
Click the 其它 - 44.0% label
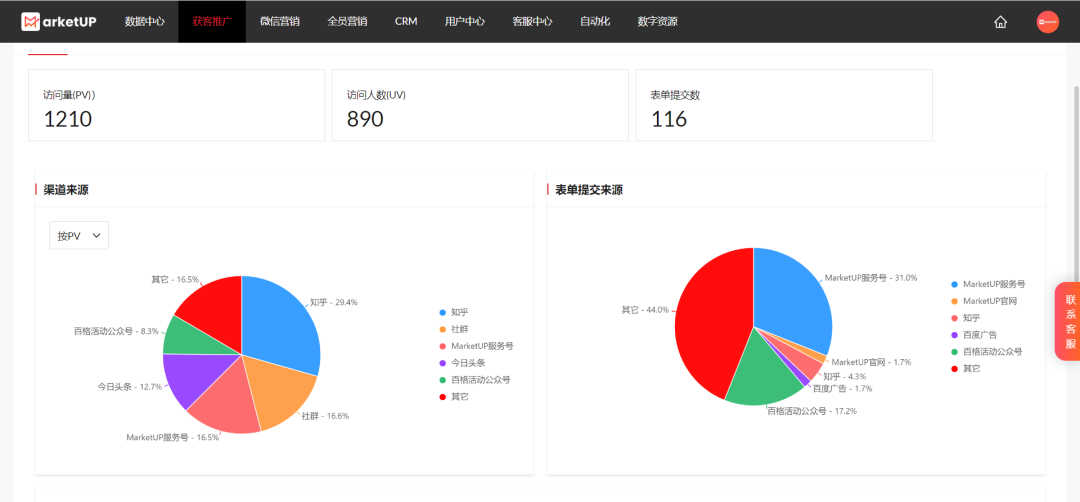[645, 310]
